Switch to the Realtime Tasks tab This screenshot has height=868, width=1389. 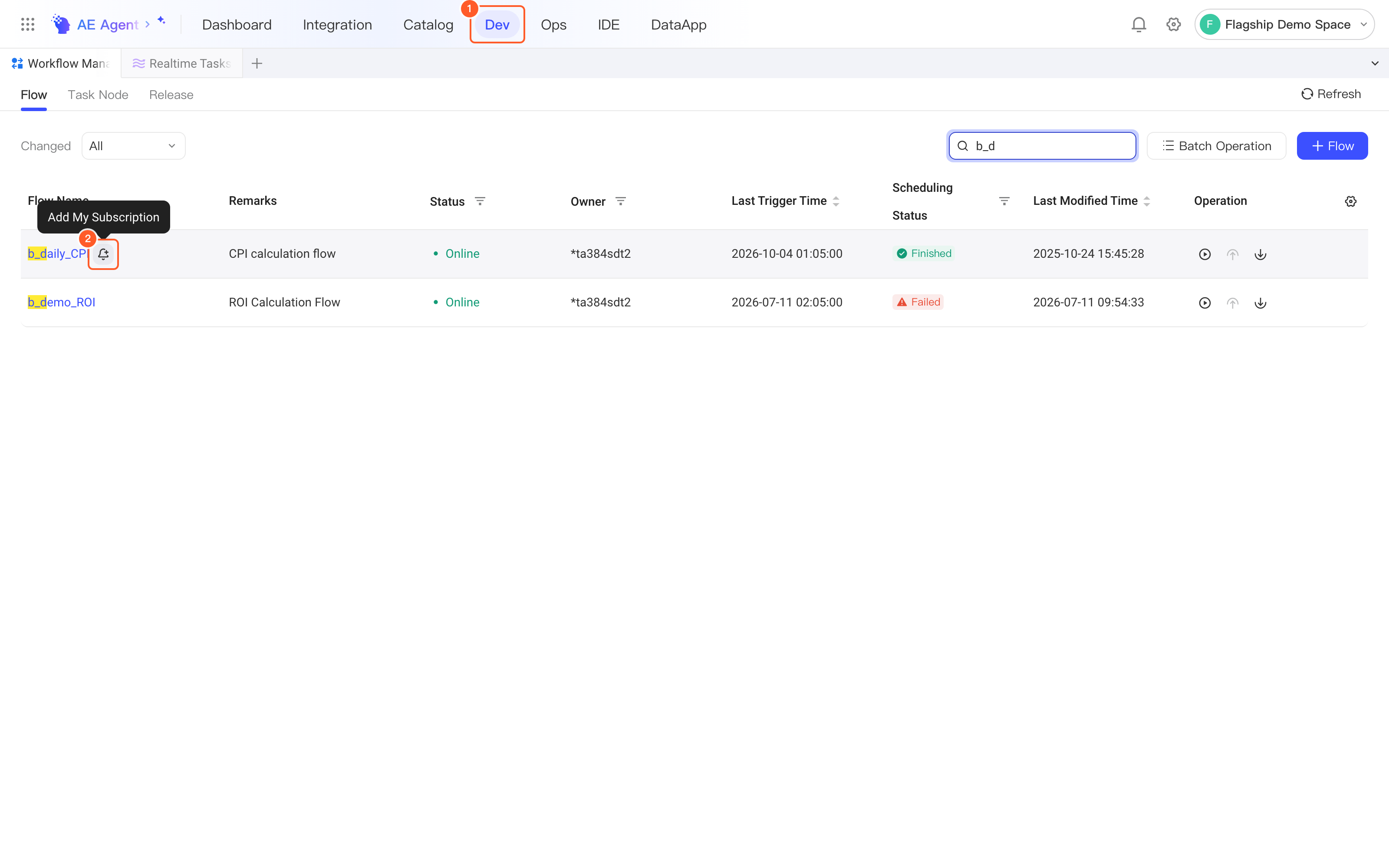(182, 63)
